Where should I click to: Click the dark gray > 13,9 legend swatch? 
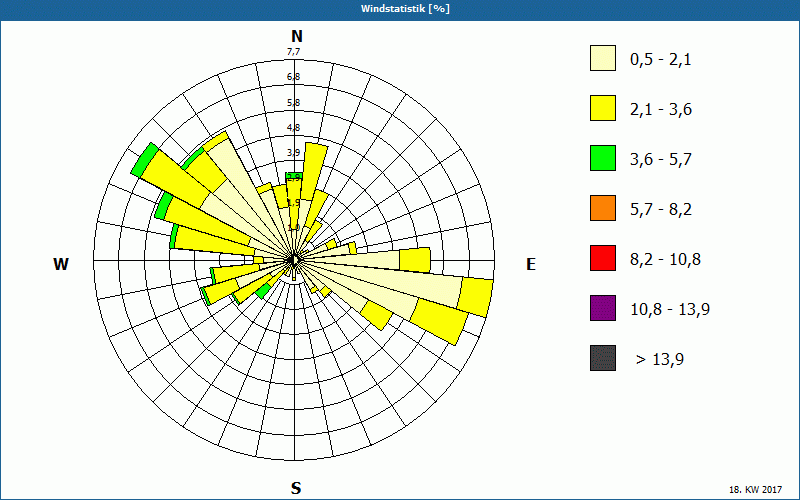click(x=603, y=358)
